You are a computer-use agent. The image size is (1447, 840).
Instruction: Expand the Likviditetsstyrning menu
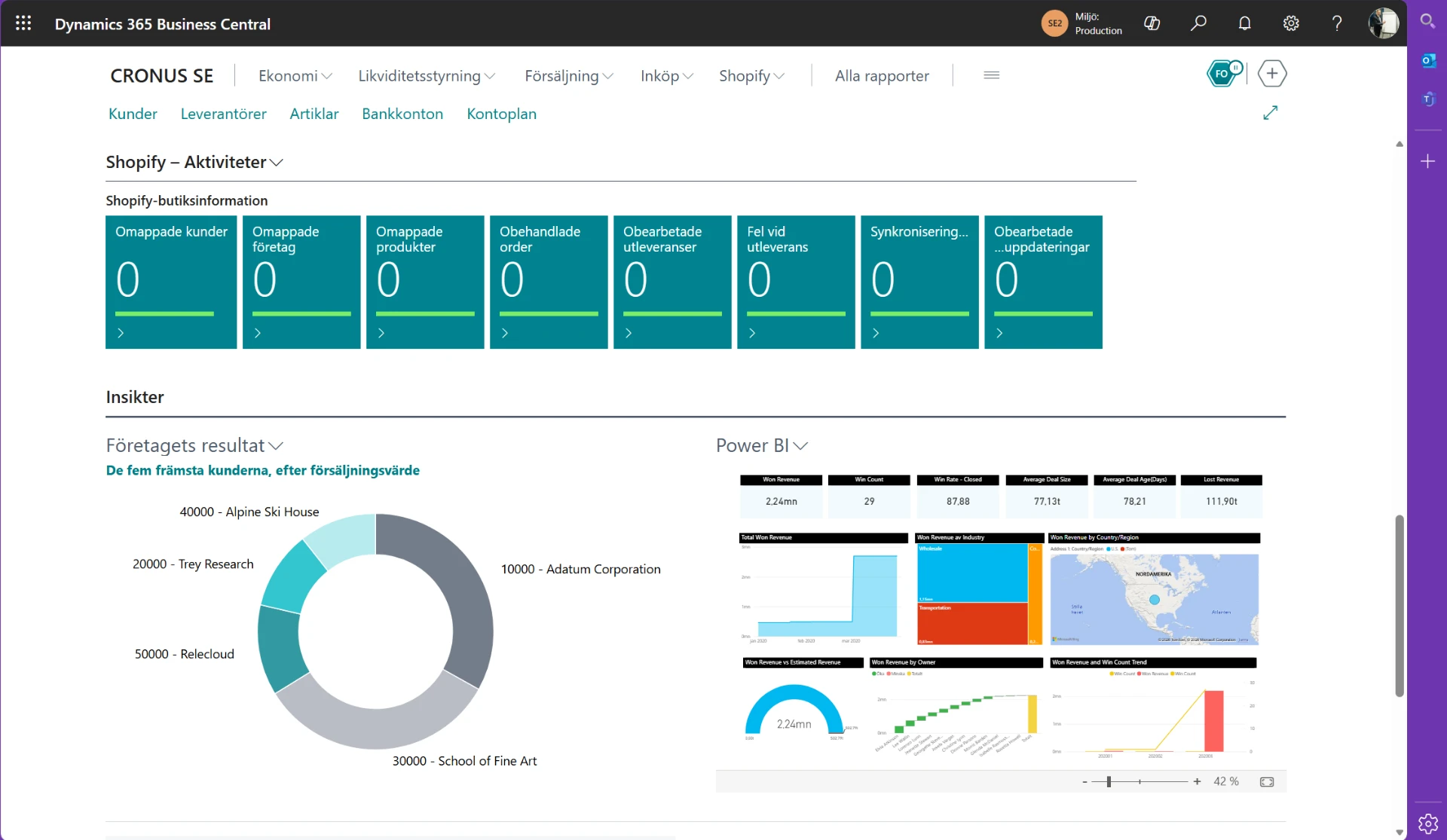[x=427, y=75]
